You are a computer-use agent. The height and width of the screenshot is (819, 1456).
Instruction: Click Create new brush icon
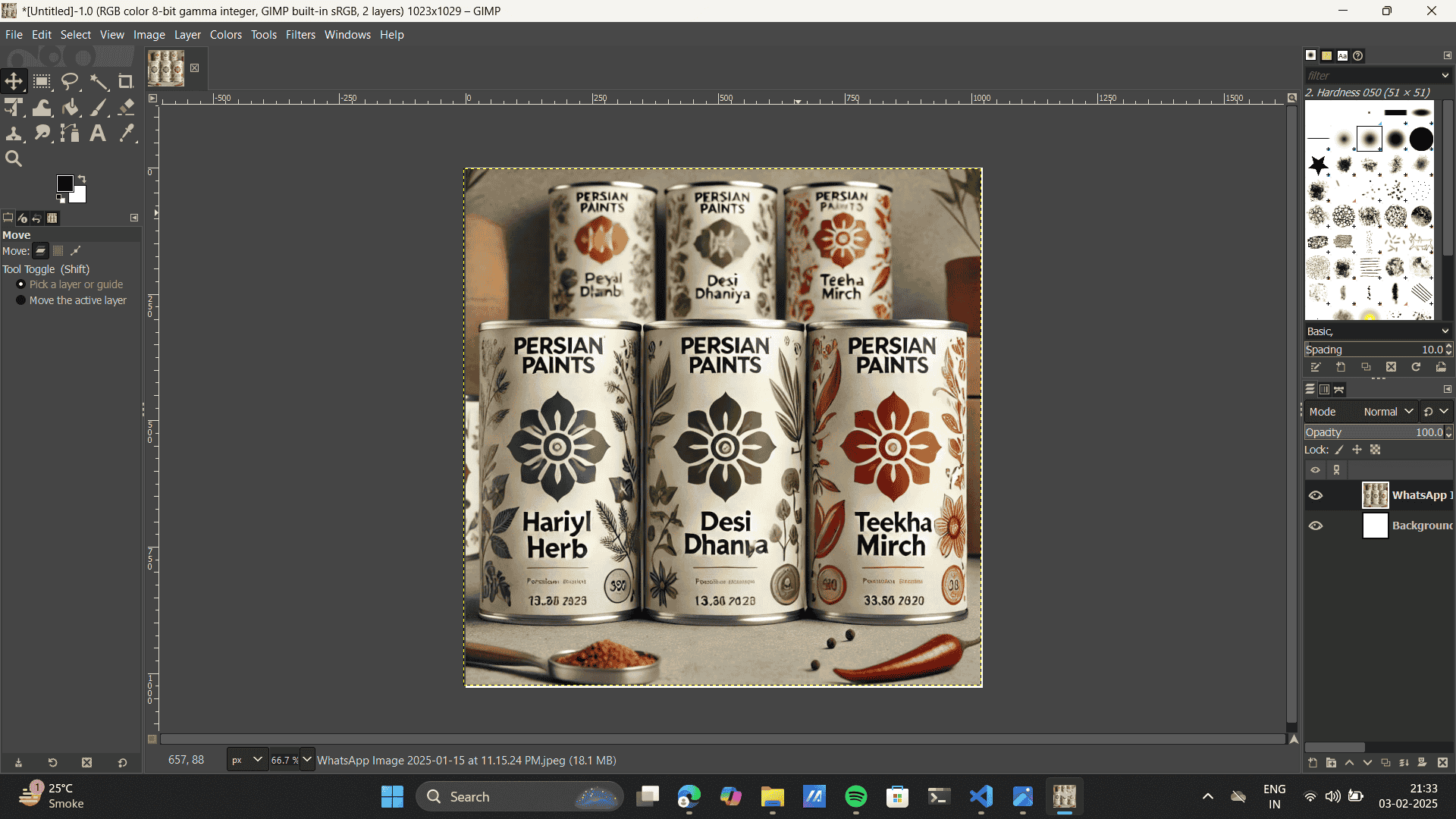(1341, 367)
